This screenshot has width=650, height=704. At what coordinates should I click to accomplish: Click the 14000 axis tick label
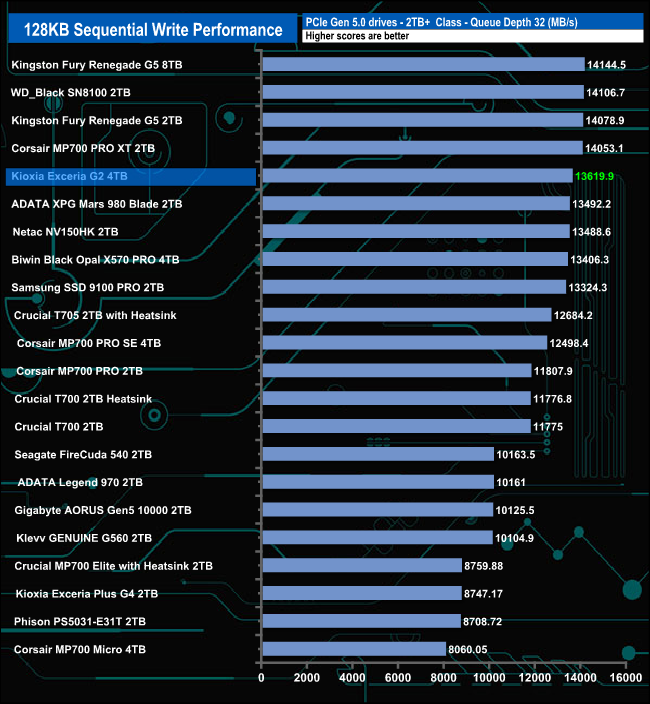(x=580, y=678)
